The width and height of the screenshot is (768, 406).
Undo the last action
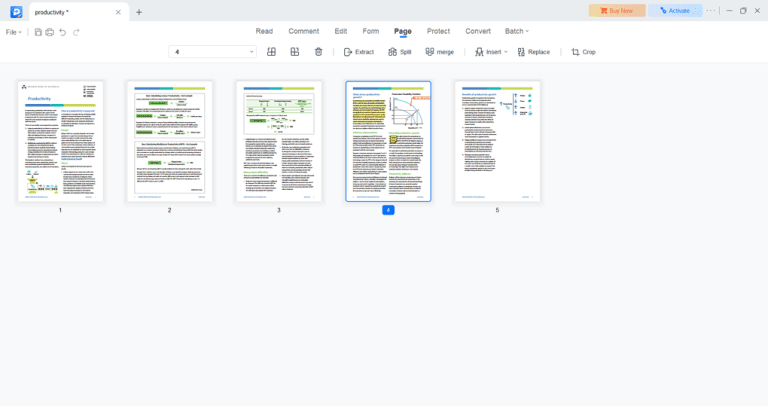[63, 32]
